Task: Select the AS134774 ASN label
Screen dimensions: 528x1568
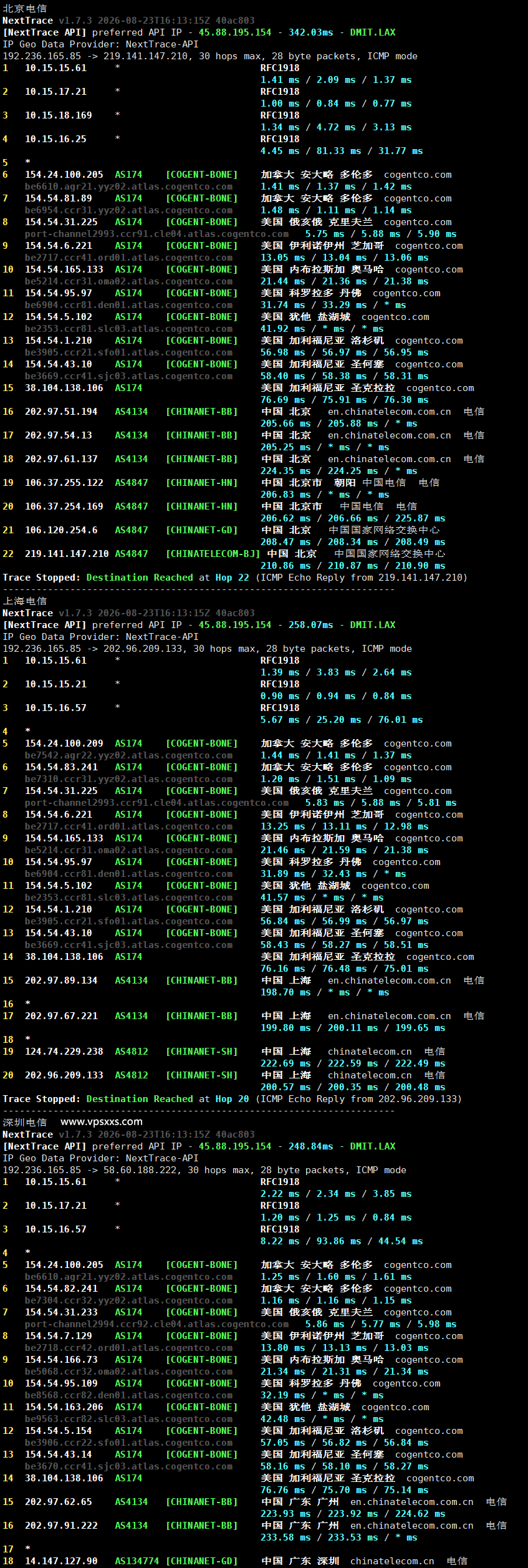Action: click(137, 1561)
